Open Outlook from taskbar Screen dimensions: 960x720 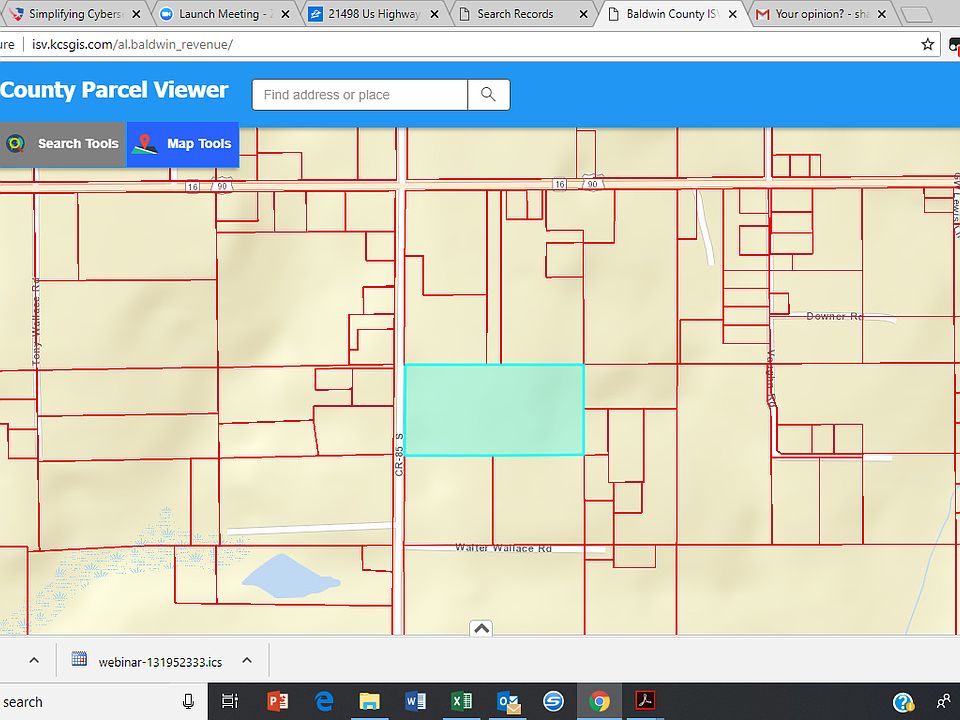(x=508, y=701)
